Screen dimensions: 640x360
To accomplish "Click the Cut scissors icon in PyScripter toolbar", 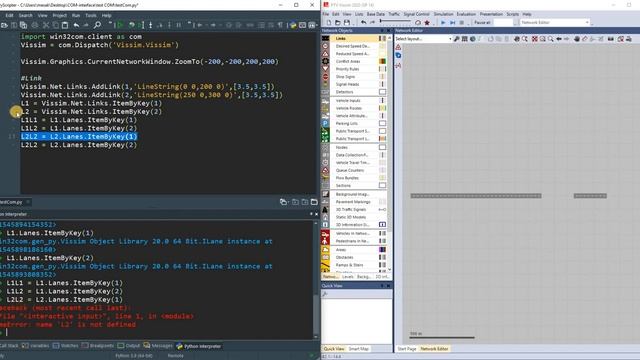I will 46,25.
